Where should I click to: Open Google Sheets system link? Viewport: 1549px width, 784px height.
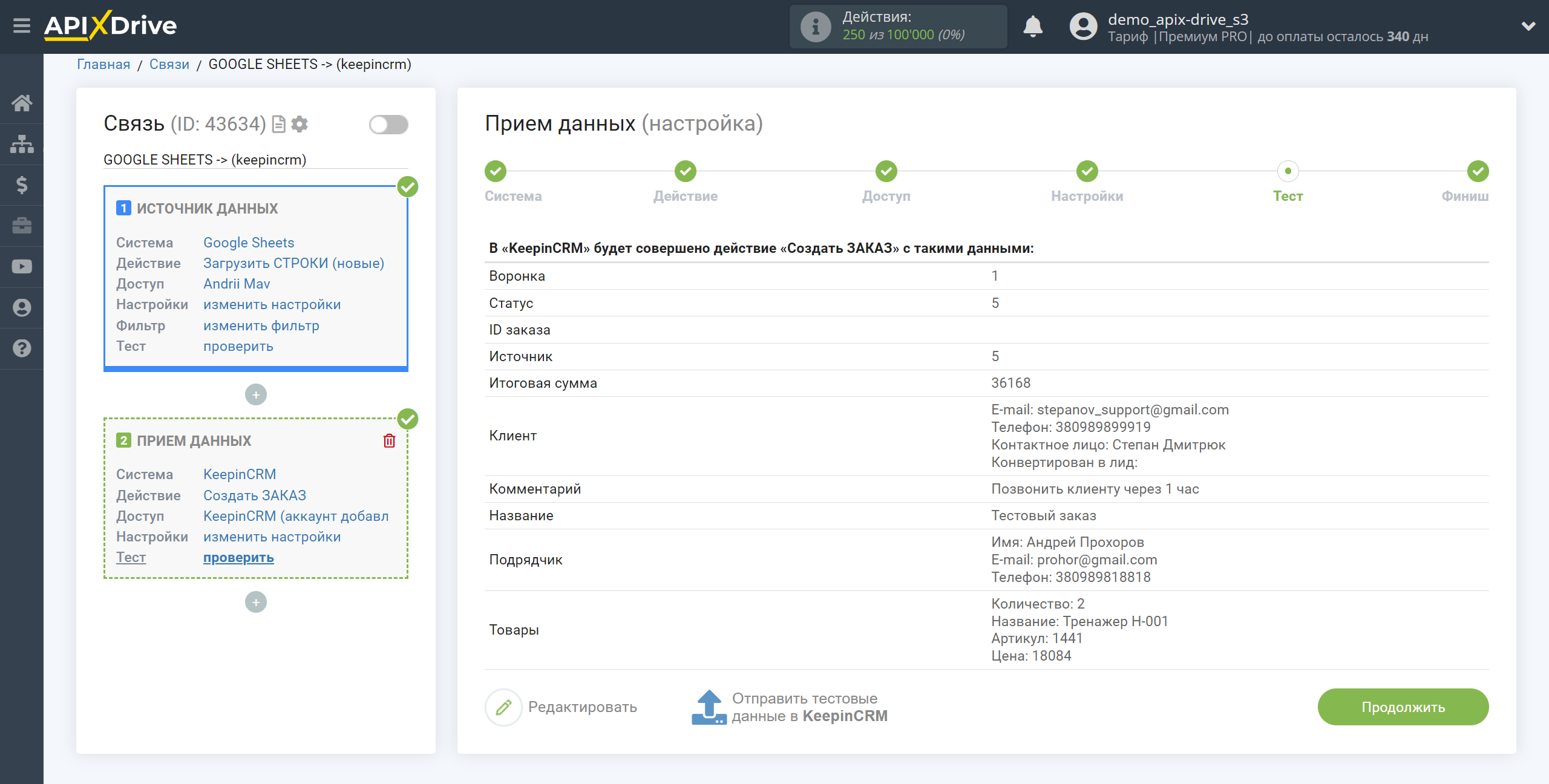click(249, 243)
